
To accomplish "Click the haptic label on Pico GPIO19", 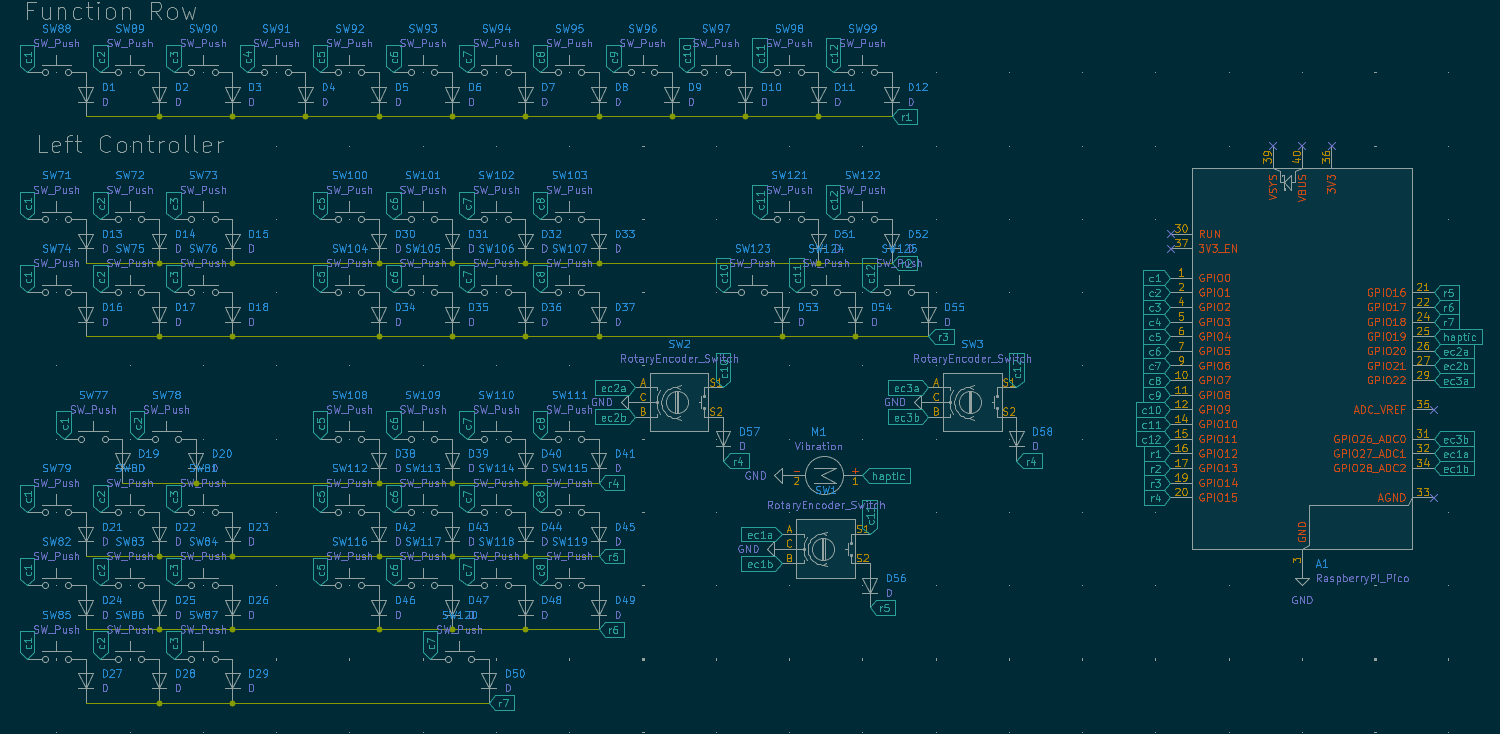I will [x=1459, y=337].
